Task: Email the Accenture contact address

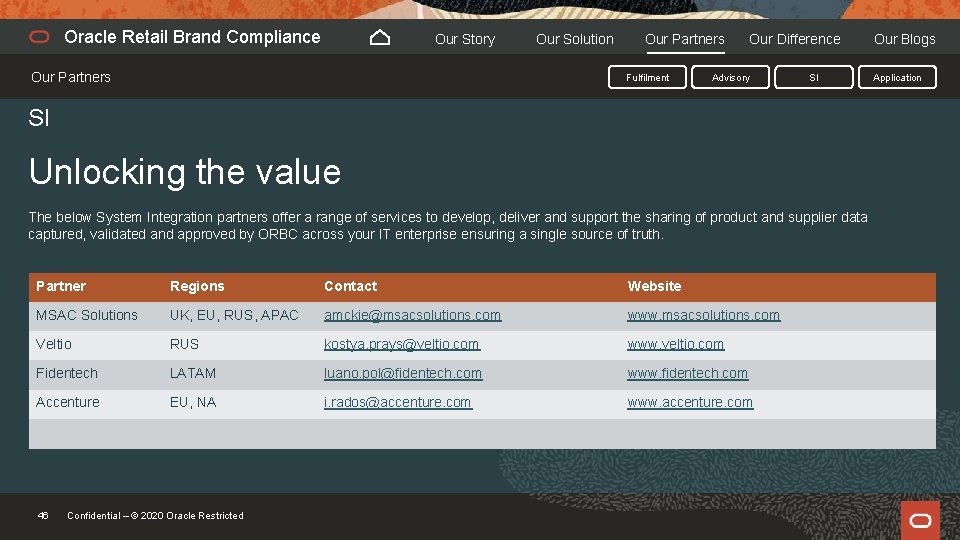Action: click(x=398, y=402)
